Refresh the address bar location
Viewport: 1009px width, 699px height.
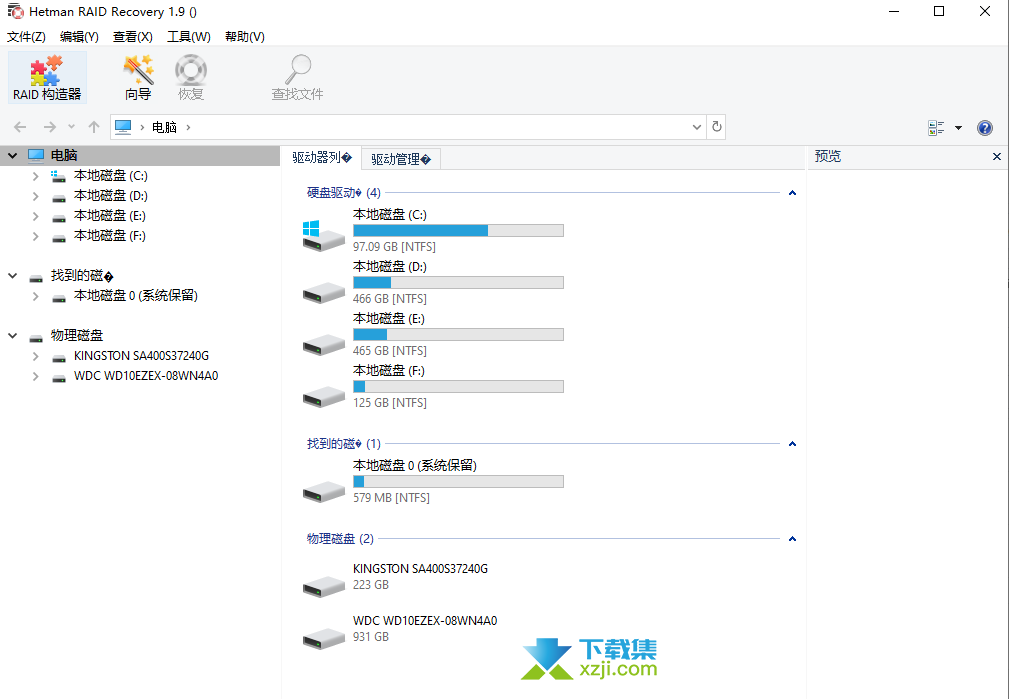click(716, 127)
